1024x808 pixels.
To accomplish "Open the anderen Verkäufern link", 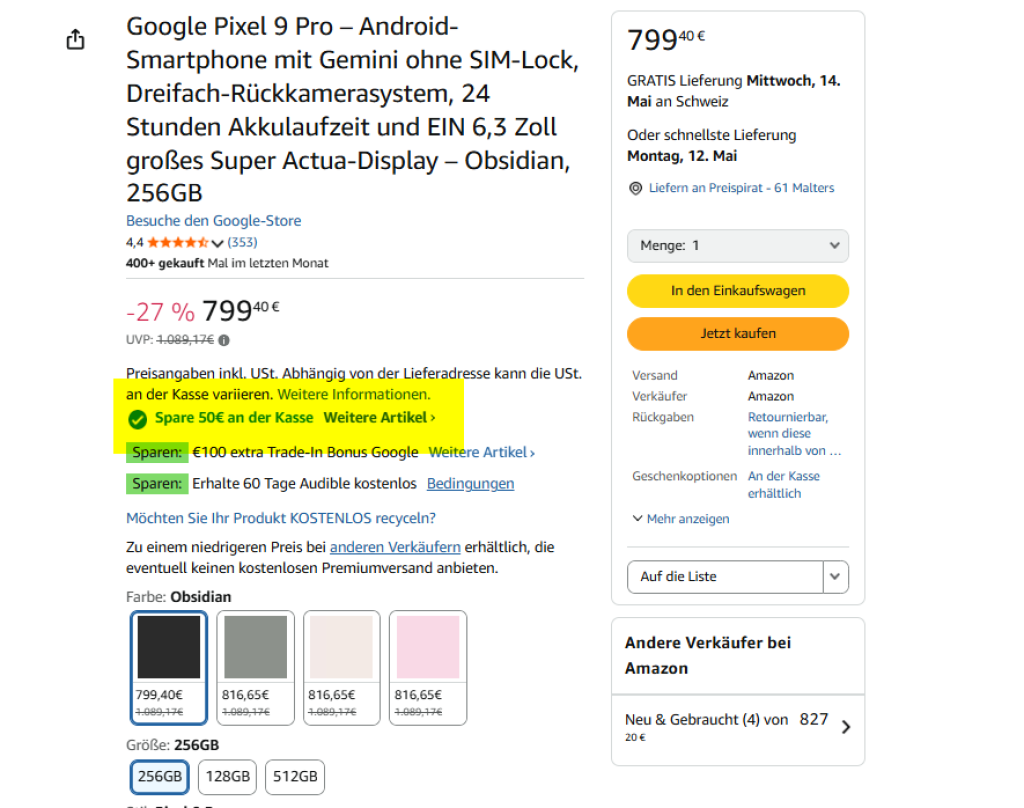I will tap(395, 547).
